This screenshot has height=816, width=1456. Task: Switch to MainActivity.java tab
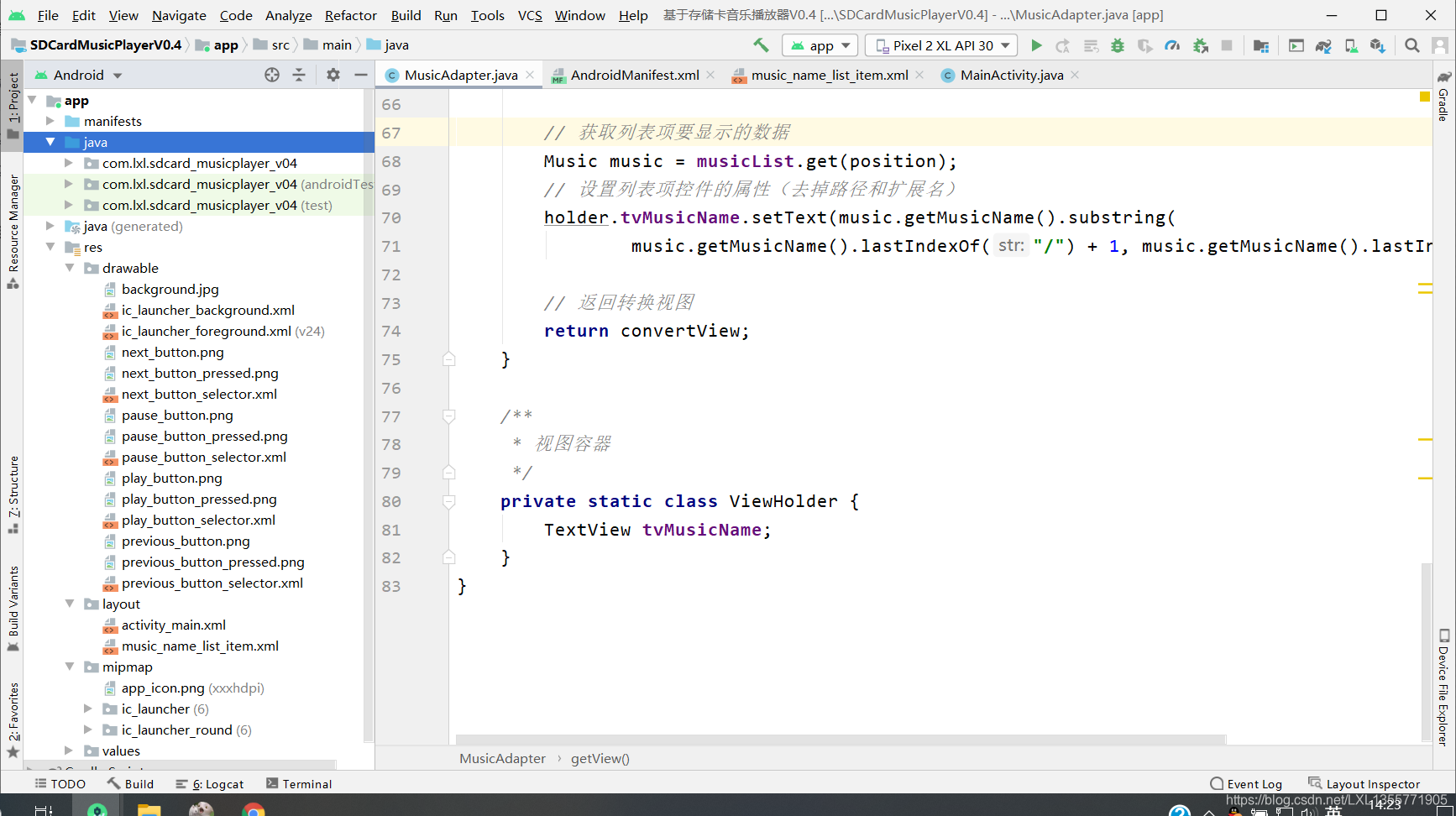(x=1011, y=75)
